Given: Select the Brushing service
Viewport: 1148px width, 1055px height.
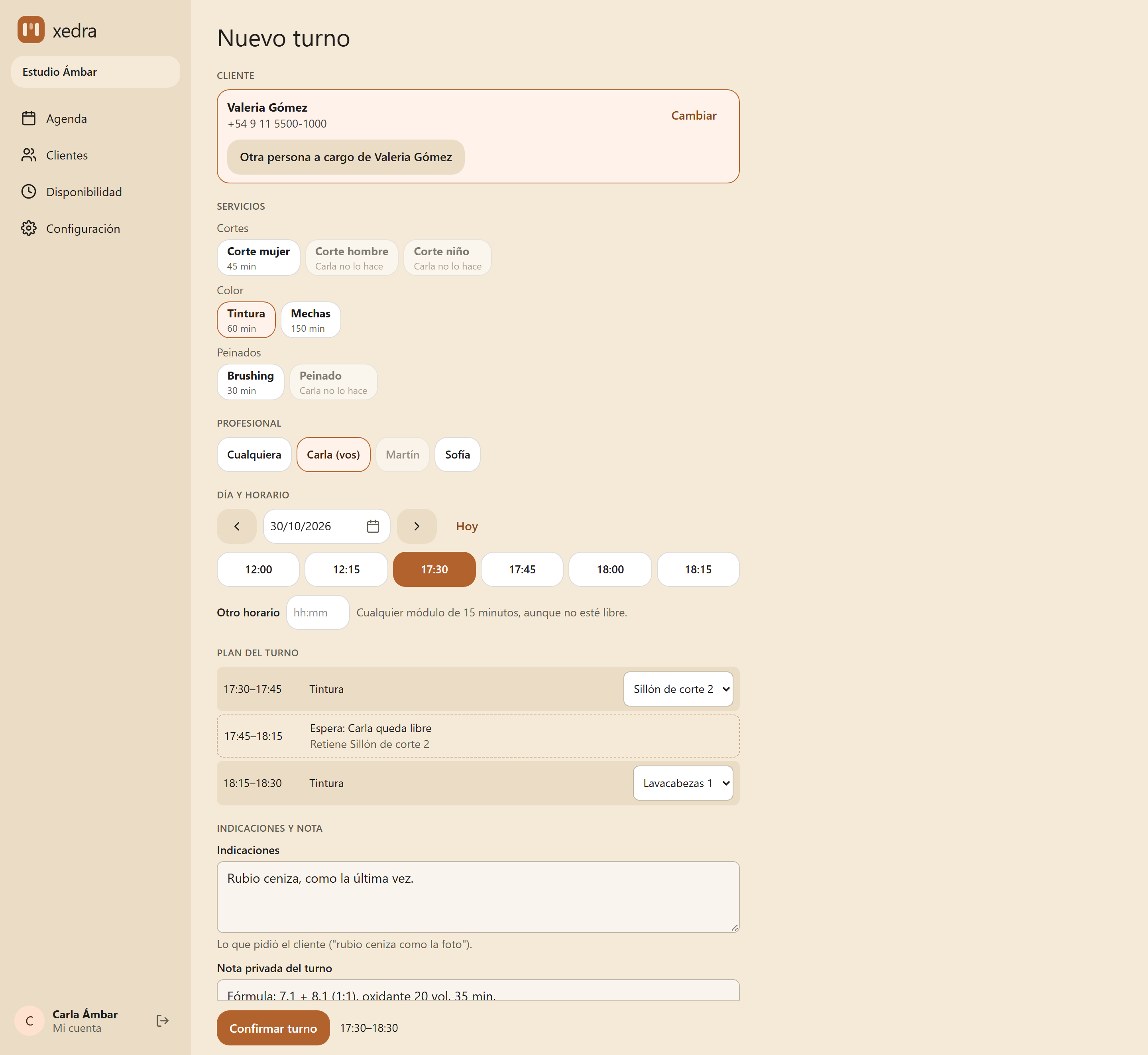Looking at the screenshot, I should pos(251,382).
